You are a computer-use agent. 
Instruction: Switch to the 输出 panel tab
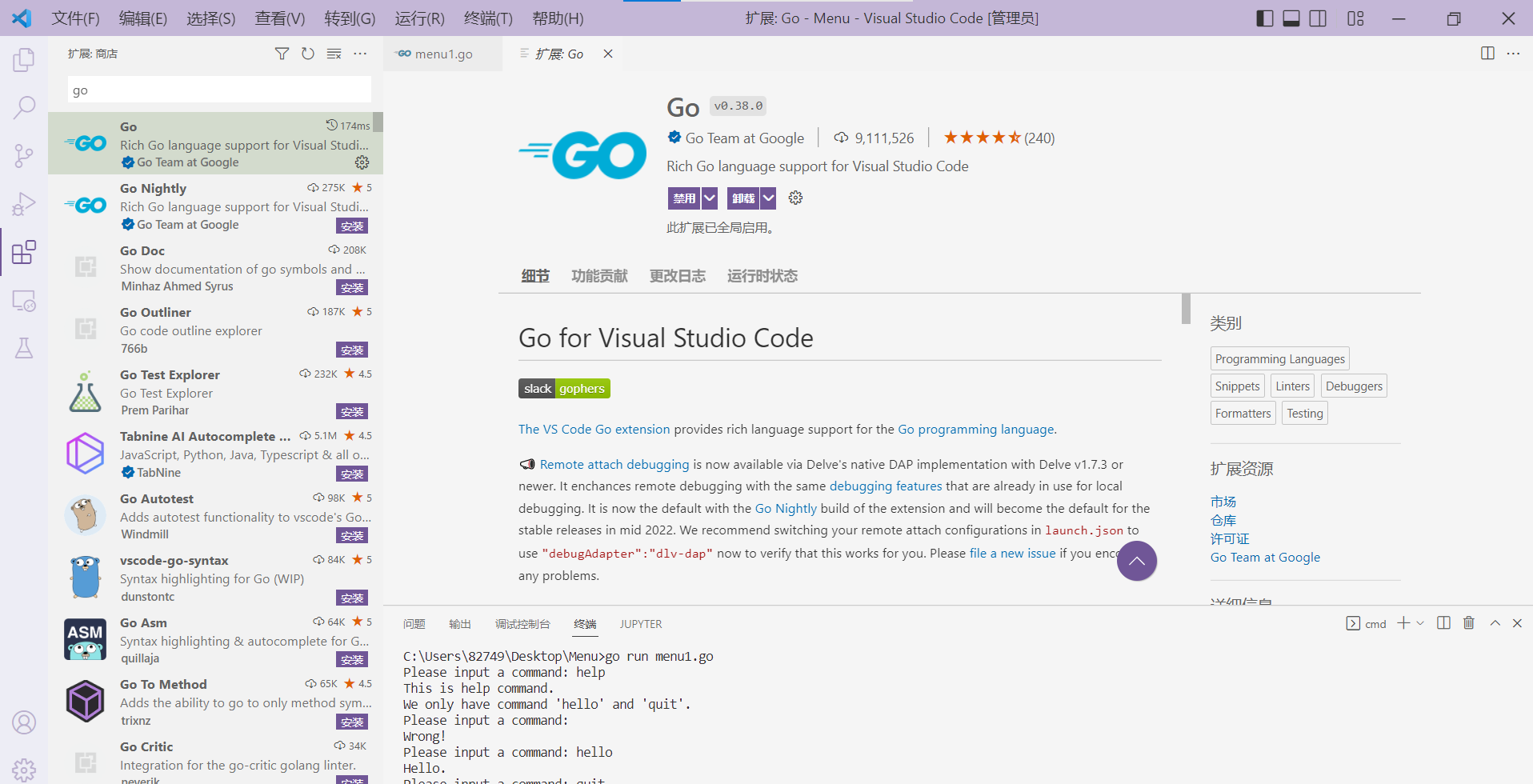[x=460, y=624]
